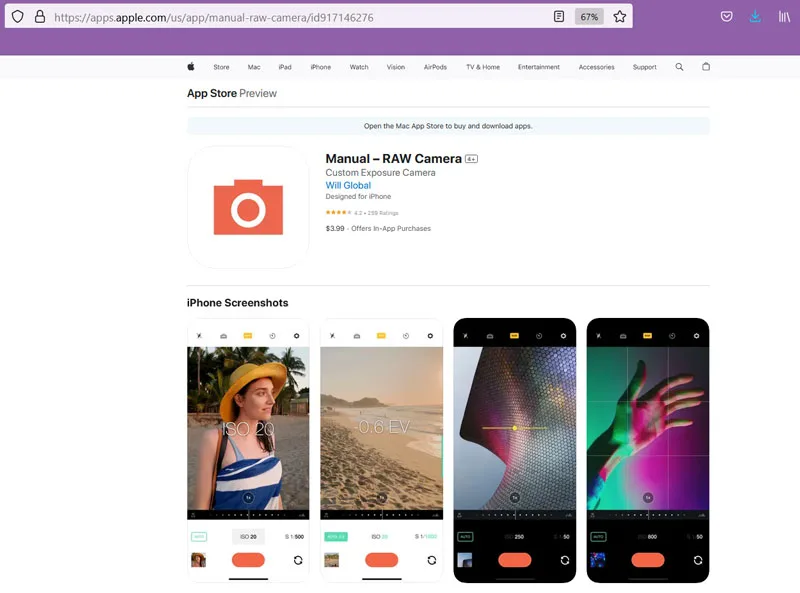The height and width of the screenshot is (593, 800).
Task: Open the Vision menu item
Action: click(396, 67)
